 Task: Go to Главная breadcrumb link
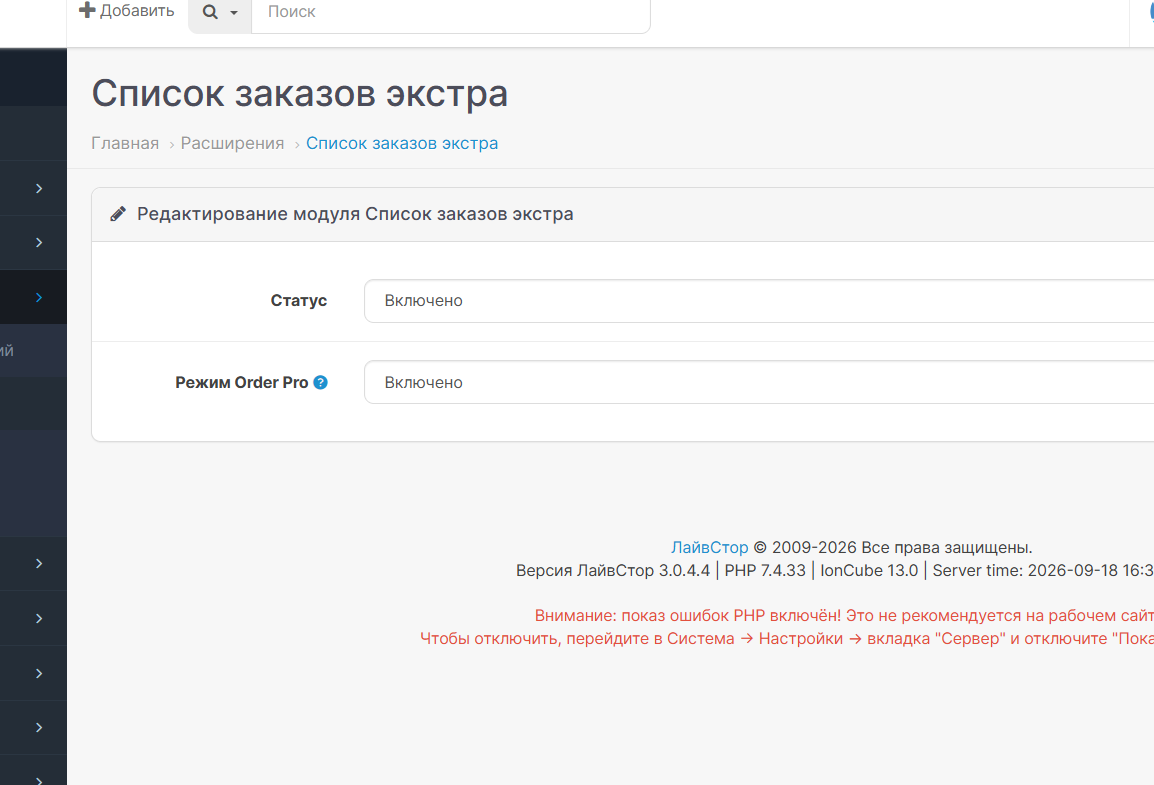click(125, 143)
